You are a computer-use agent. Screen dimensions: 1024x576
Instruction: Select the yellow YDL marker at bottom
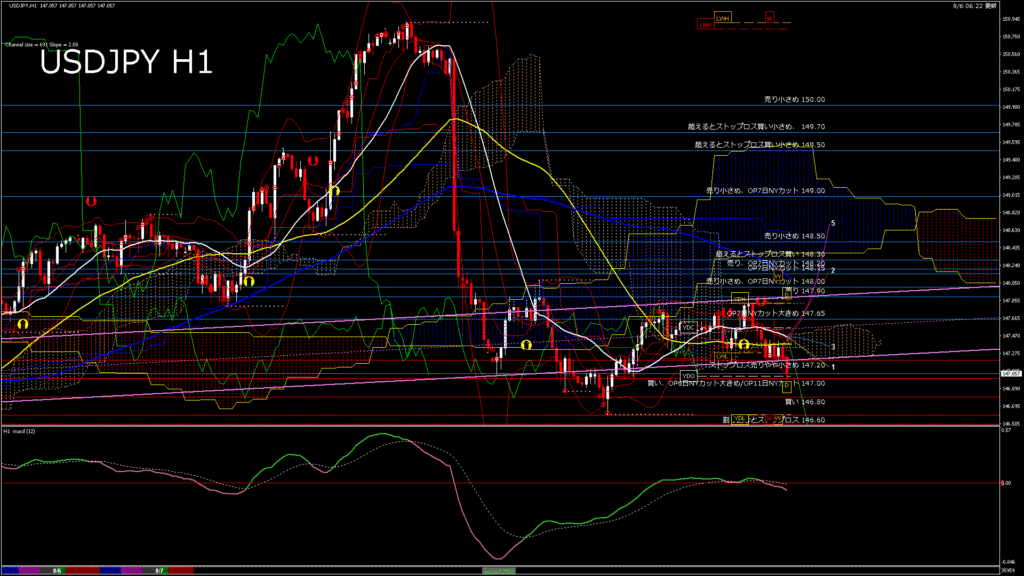(740, 419)
